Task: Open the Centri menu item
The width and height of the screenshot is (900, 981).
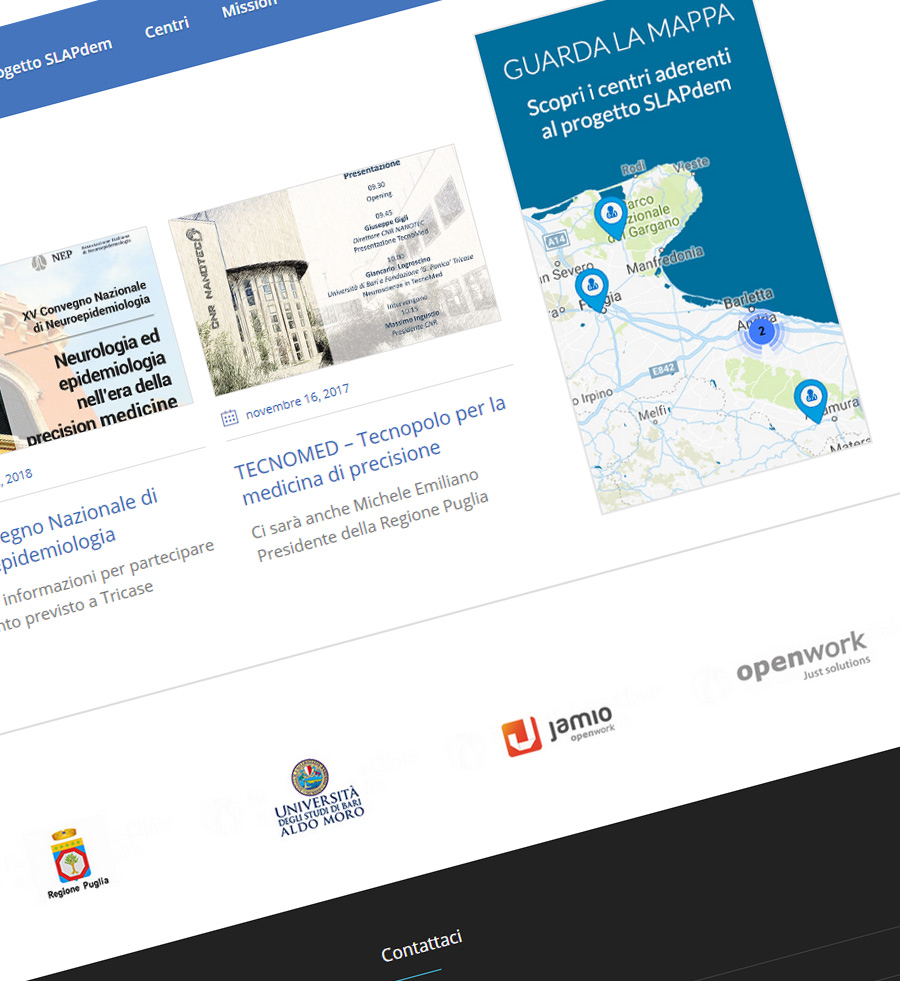Action: coord(166,27)
